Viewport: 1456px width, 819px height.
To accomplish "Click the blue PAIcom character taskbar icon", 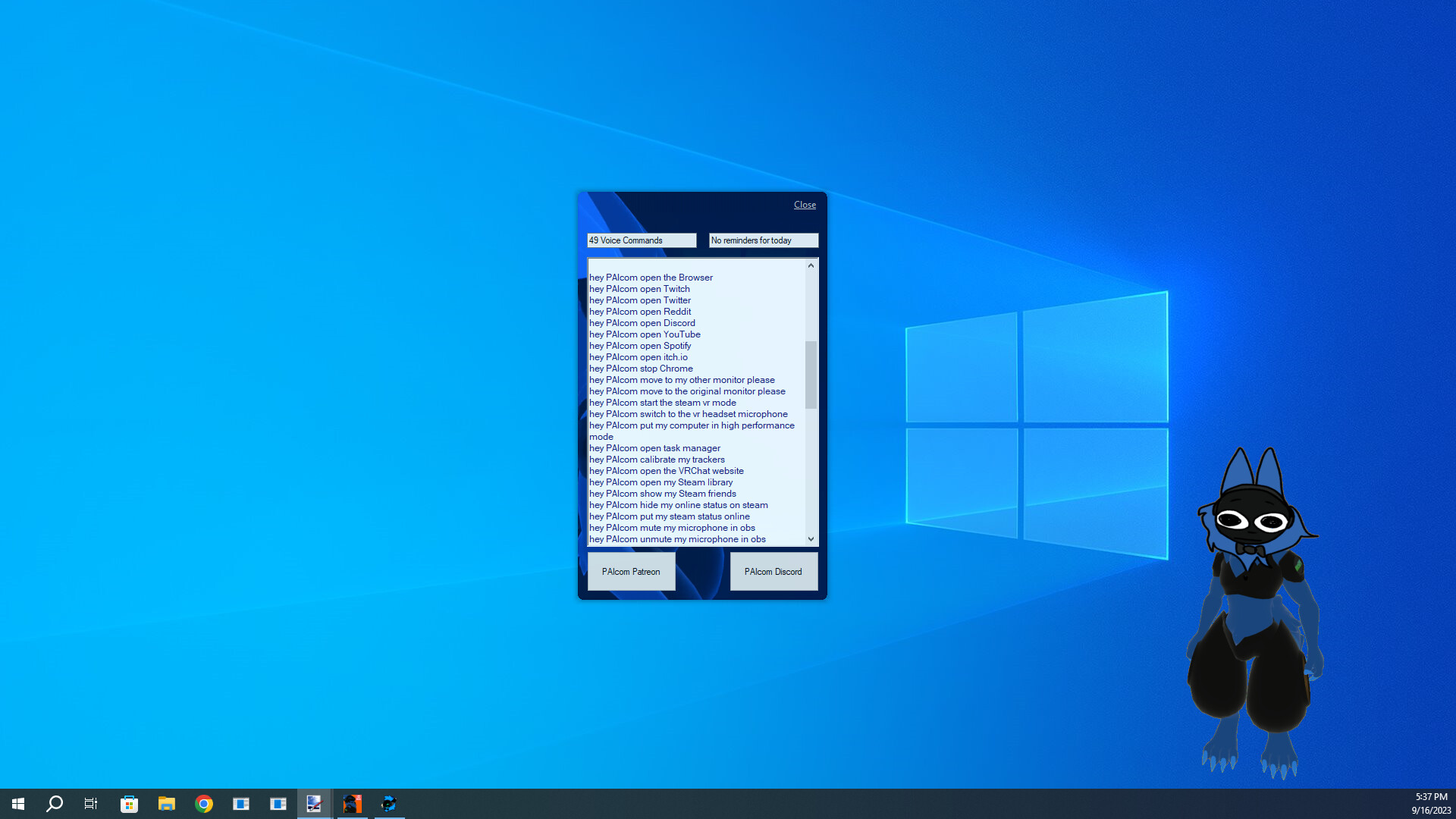I will pyautogui.click(x=389, y=804).
